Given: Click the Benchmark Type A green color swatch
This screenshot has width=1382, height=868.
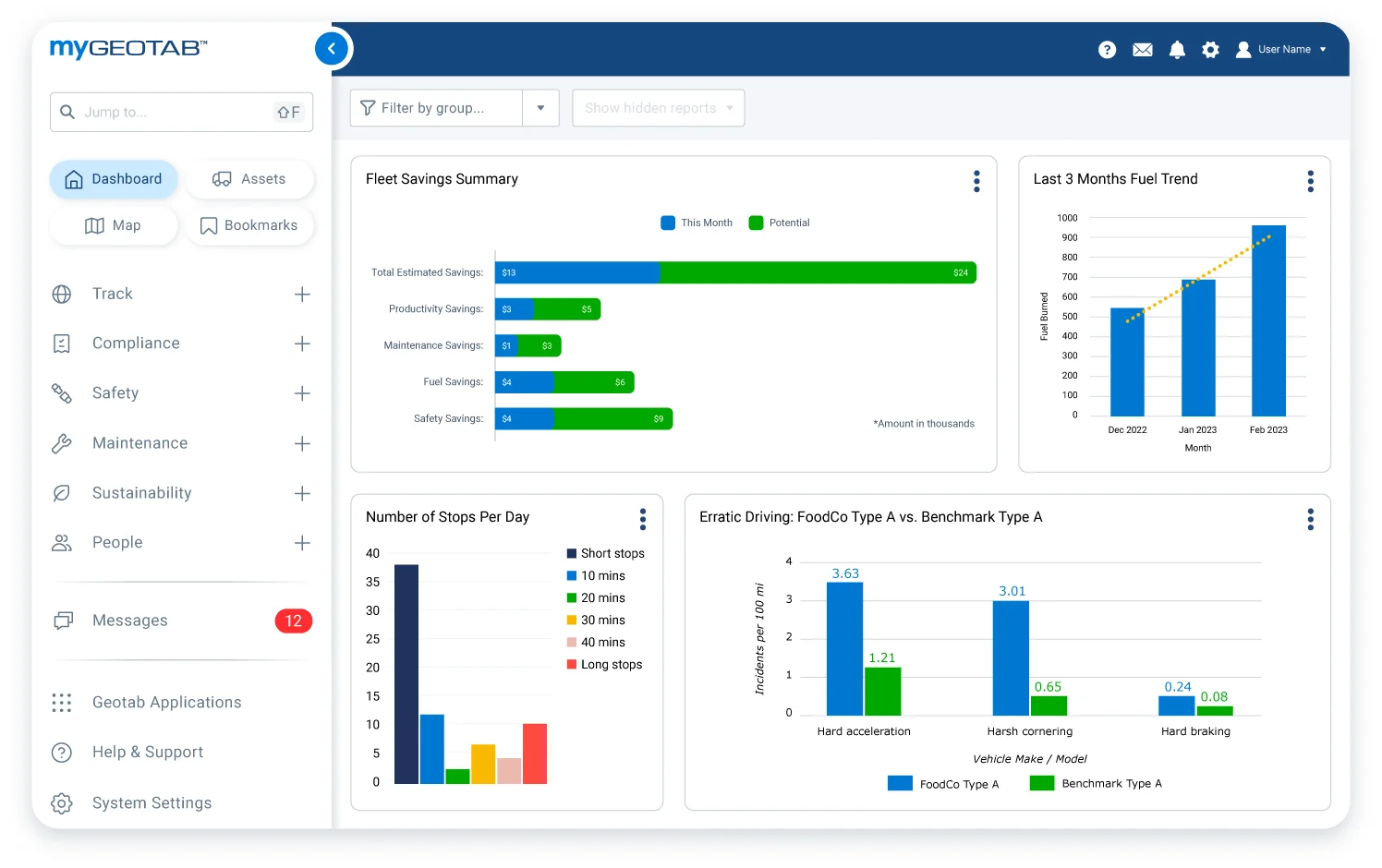Looking at the screenshot, I should (x=1042, y=783).
